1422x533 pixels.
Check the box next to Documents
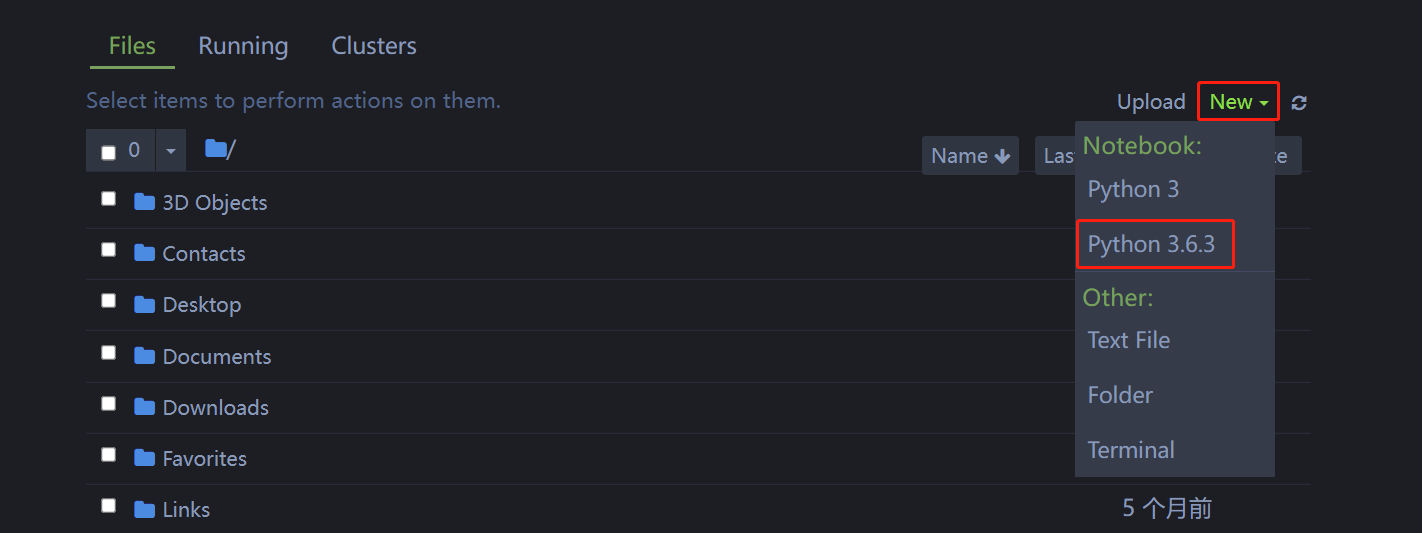click(x=108, y=353)
